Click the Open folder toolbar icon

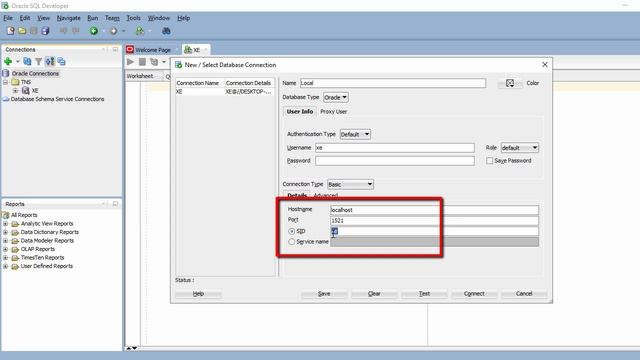pyautogui.click(x=22, y=31)
